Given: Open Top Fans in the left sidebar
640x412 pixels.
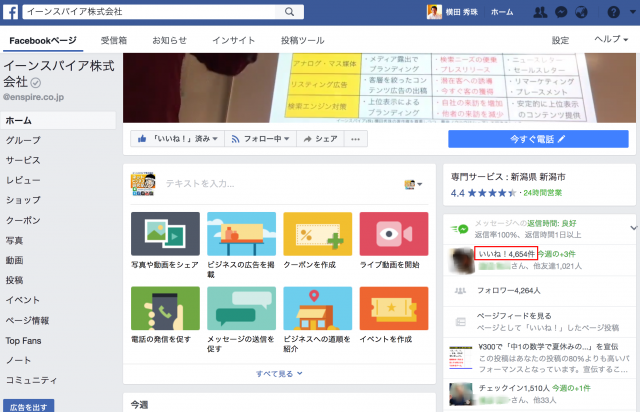Looking at the screenshot, I should point(23,341).
